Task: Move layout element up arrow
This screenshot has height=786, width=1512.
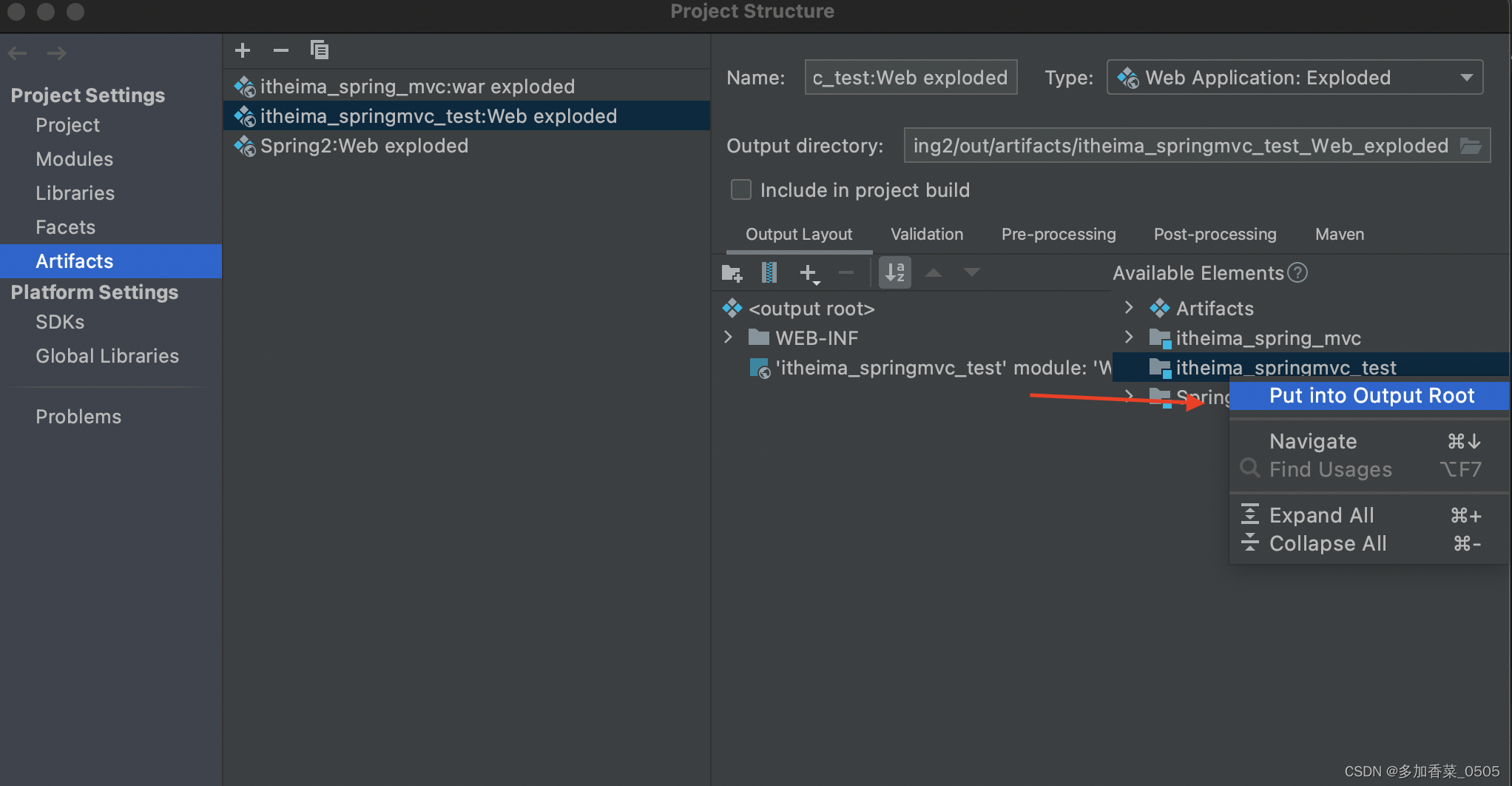Action: click(x=934, y=272)
